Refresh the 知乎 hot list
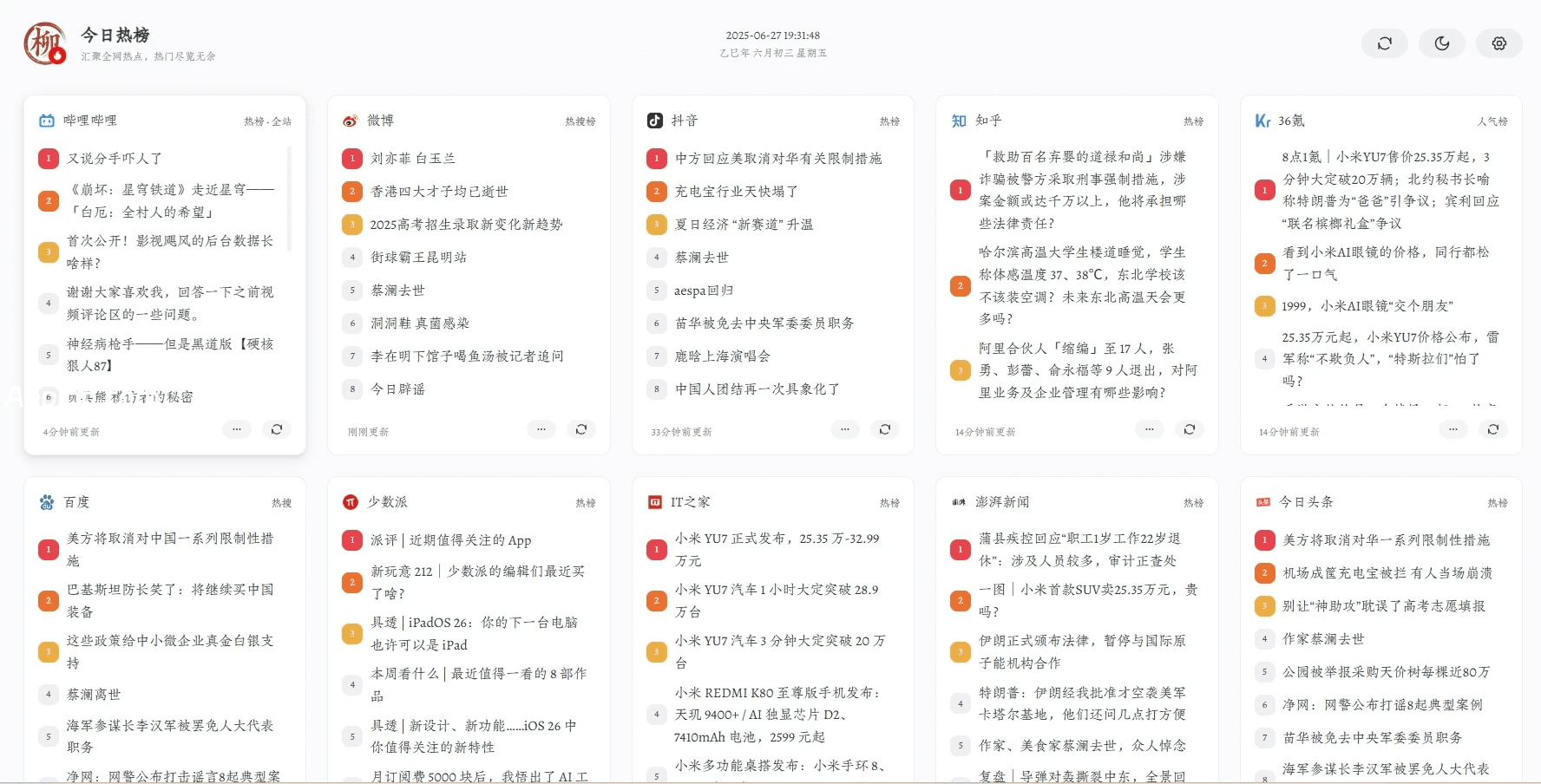The image size is (1541, 784). coord(1190,429)
